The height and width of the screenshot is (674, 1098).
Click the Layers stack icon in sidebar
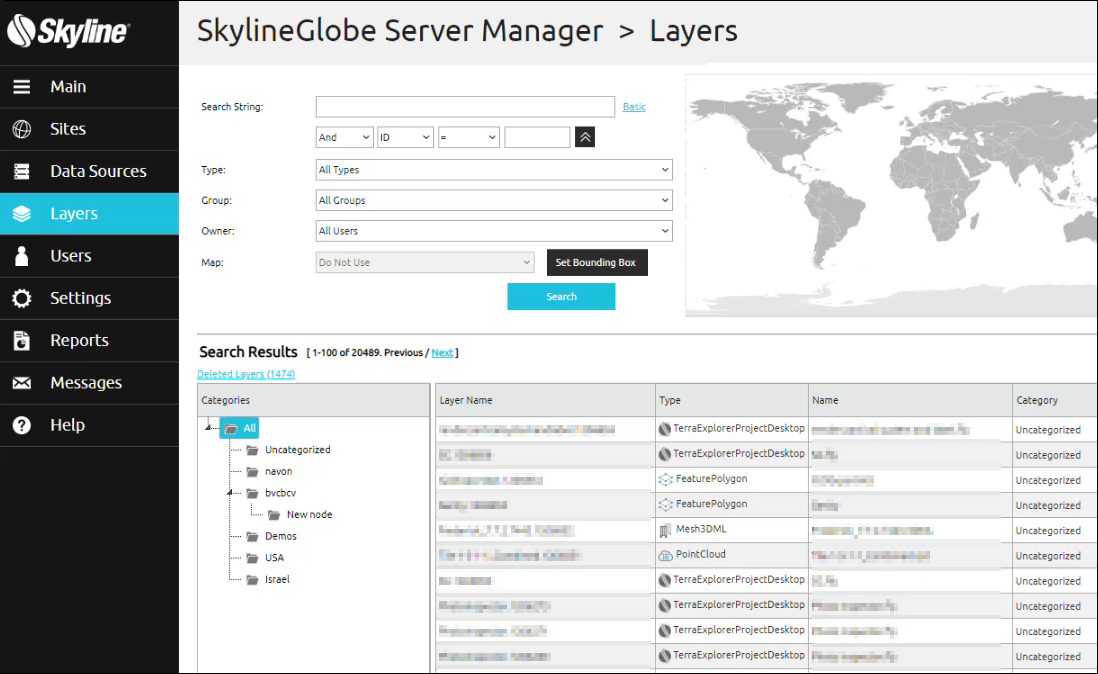pos(22,213)
